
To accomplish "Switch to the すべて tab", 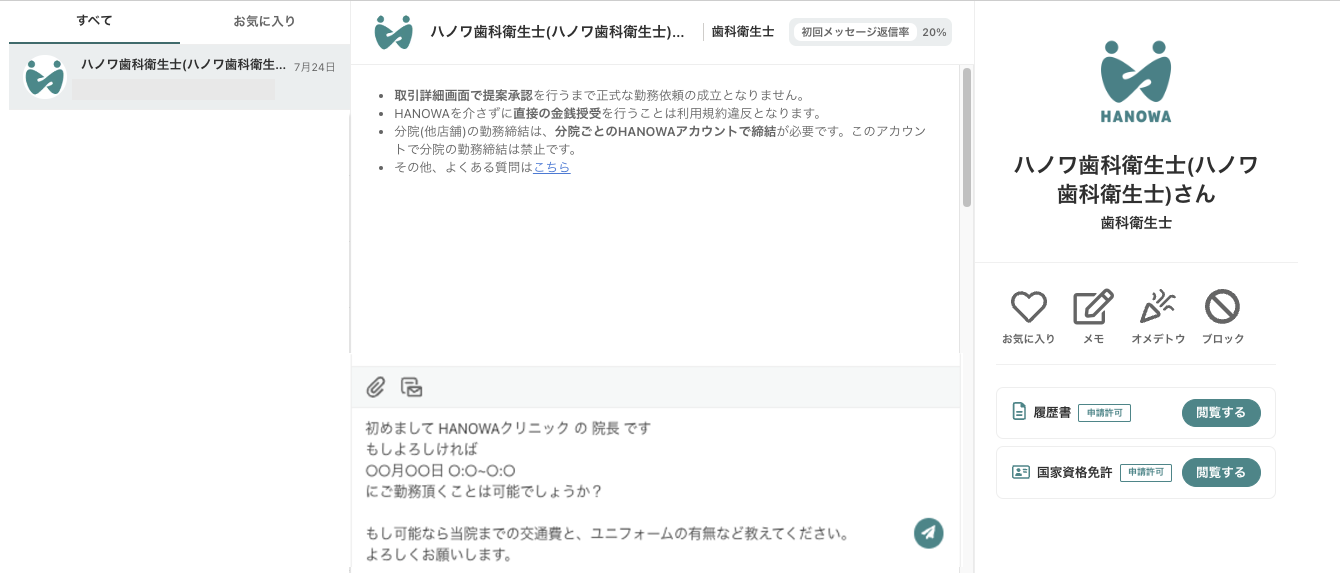I will tap(94, 21).
